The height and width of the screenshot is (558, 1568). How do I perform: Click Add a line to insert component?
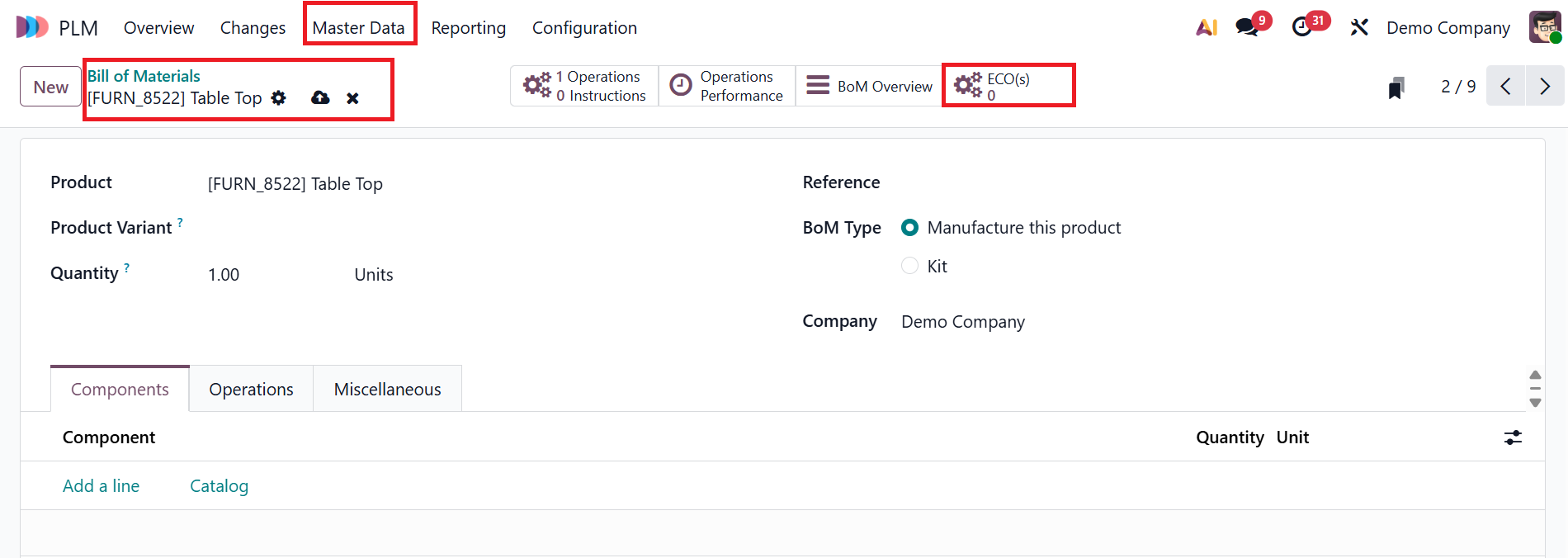click(x=101, y=485)
